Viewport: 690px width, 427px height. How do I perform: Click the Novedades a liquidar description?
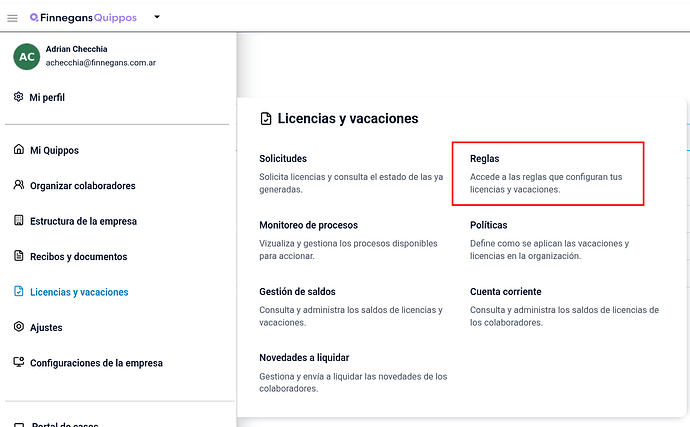[x=353, y=383]
